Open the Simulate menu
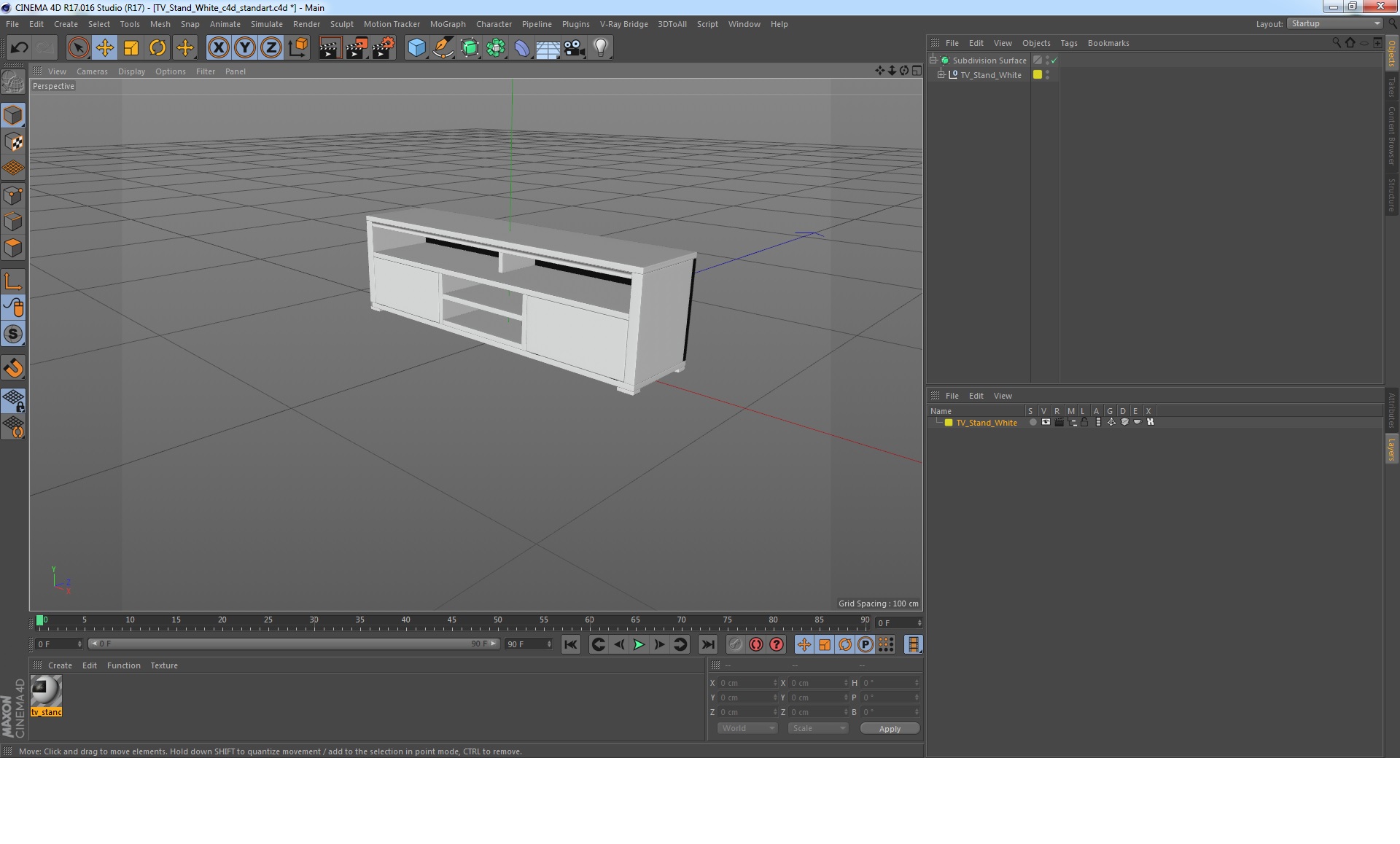 coord(266,24)
